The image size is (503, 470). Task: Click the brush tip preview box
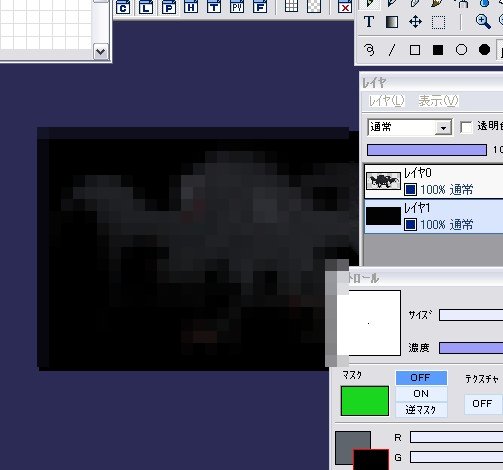click(x=368, y=323)
